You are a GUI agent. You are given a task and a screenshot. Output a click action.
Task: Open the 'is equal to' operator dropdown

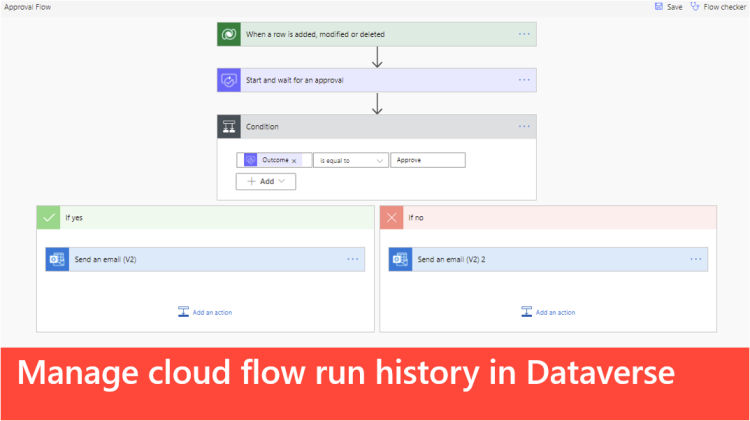(350, 160)
